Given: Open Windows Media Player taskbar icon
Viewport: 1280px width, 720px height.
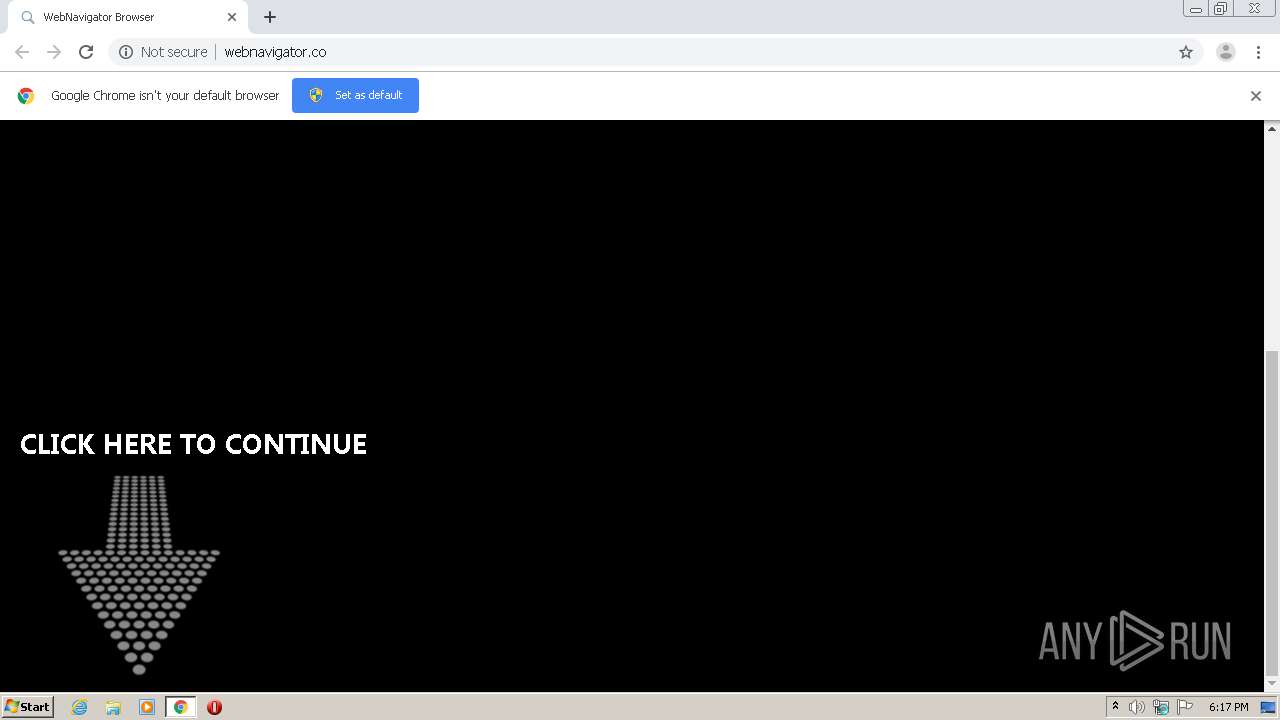Looking at the screenshot, I should pos(147,707).
